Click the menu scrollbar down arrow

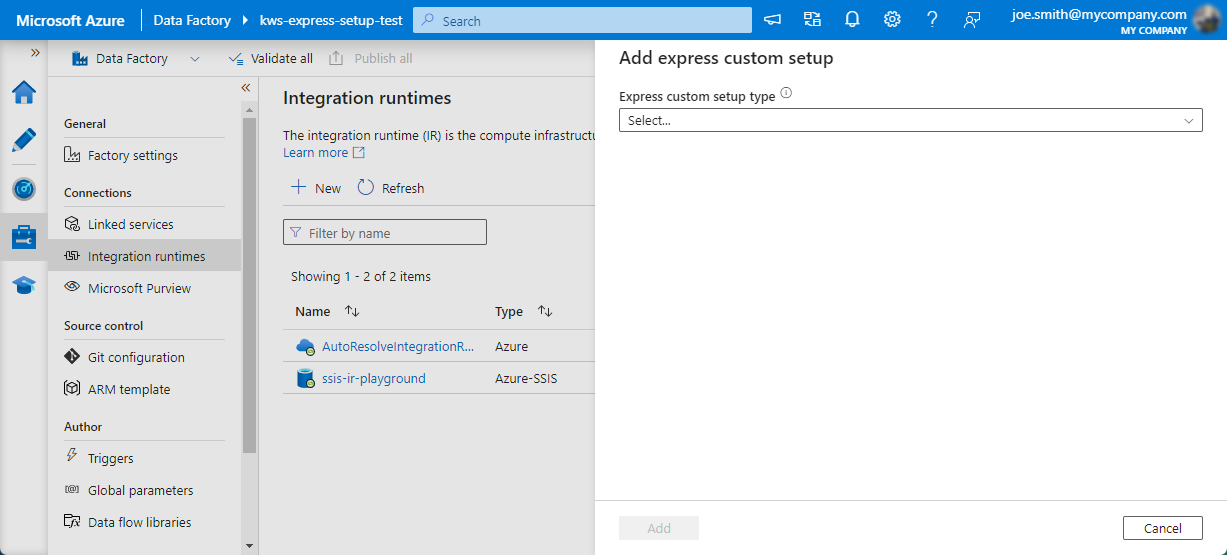coord(249,546)
